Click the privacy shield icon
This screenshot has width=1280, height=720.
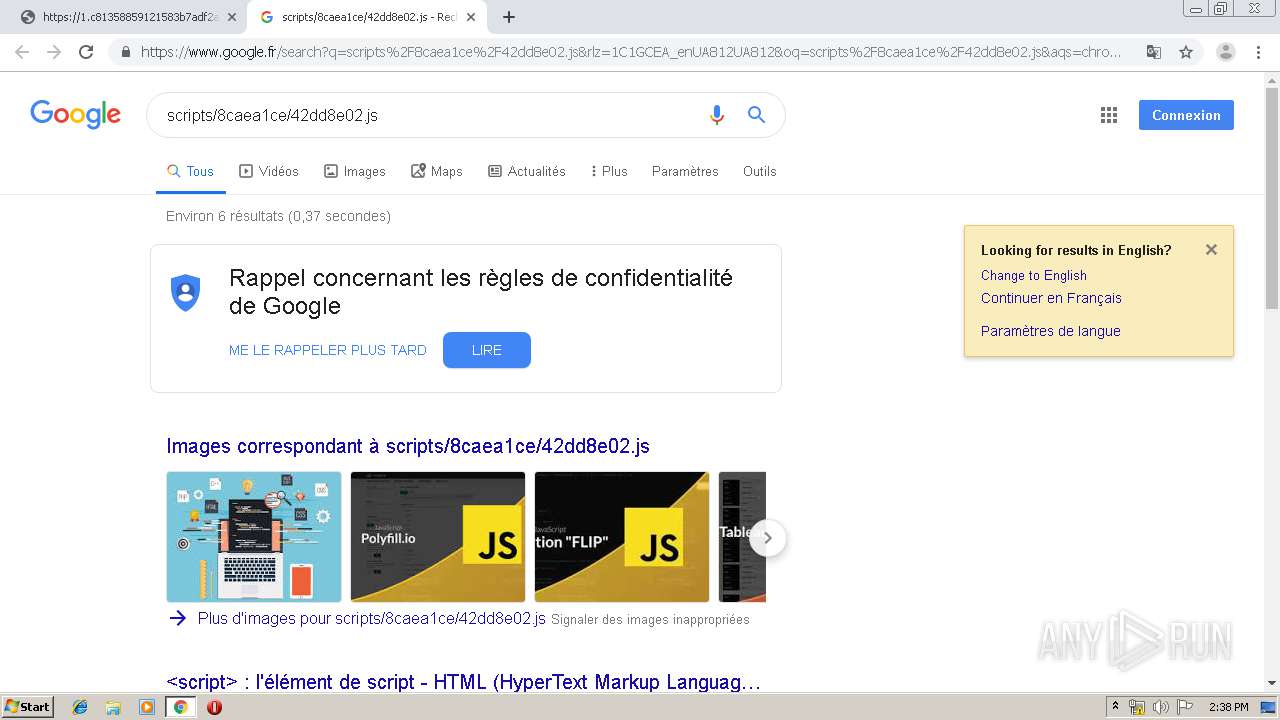pyautogui.click(x=186, y=293)
